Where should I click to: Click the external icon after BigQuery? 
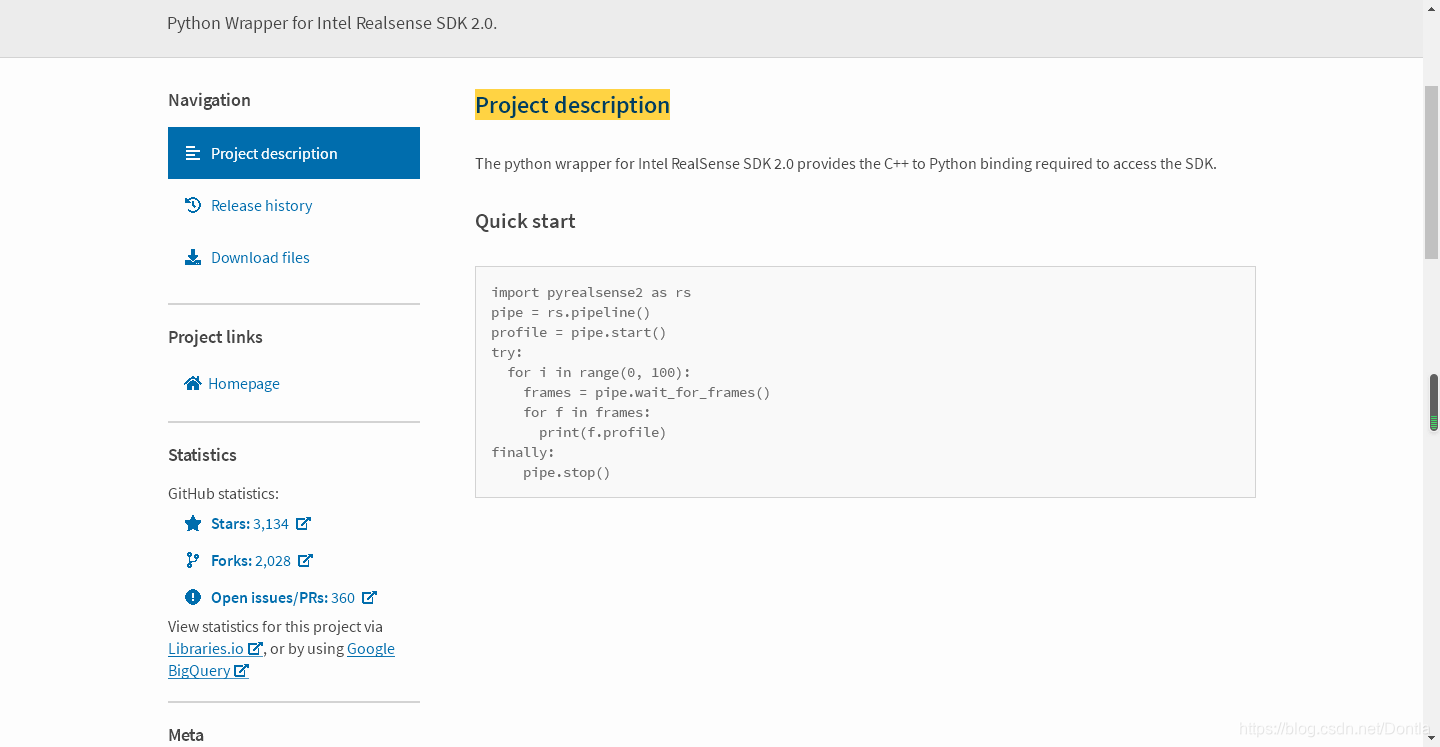241,670
